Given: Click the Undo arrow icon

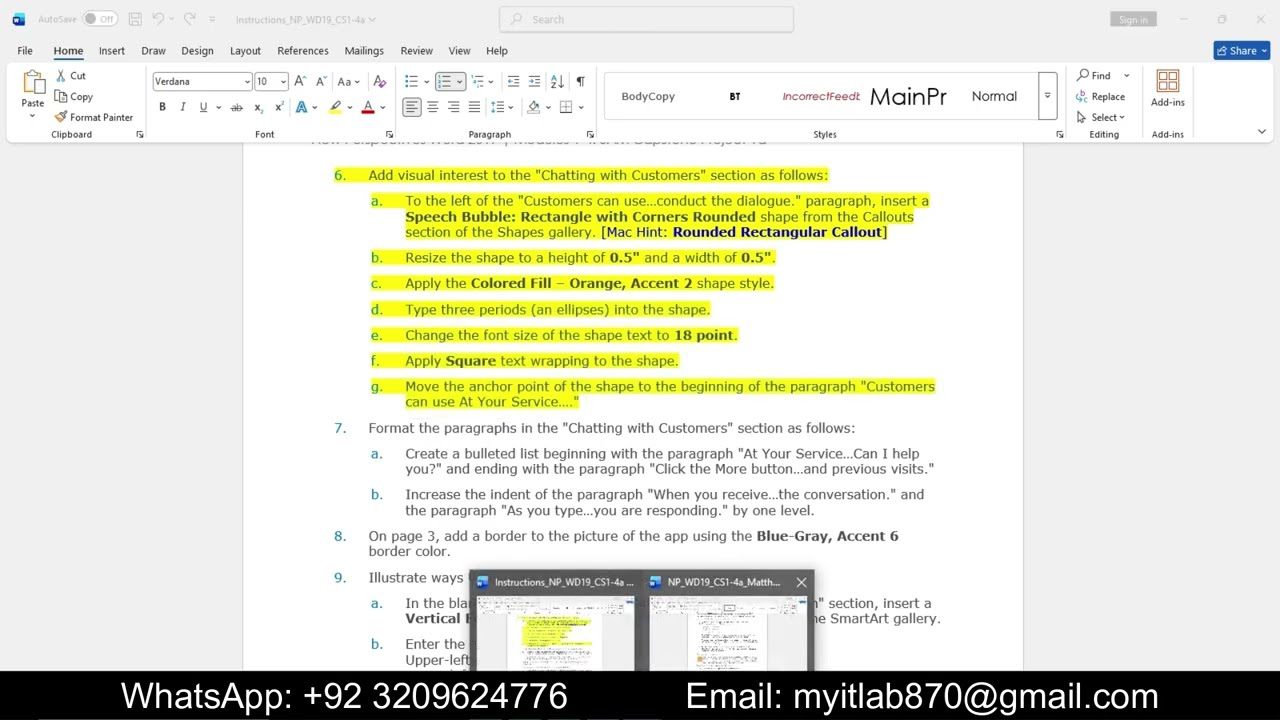Looking at the screenshot, I should pyautogui.click(x=158, y=19).
